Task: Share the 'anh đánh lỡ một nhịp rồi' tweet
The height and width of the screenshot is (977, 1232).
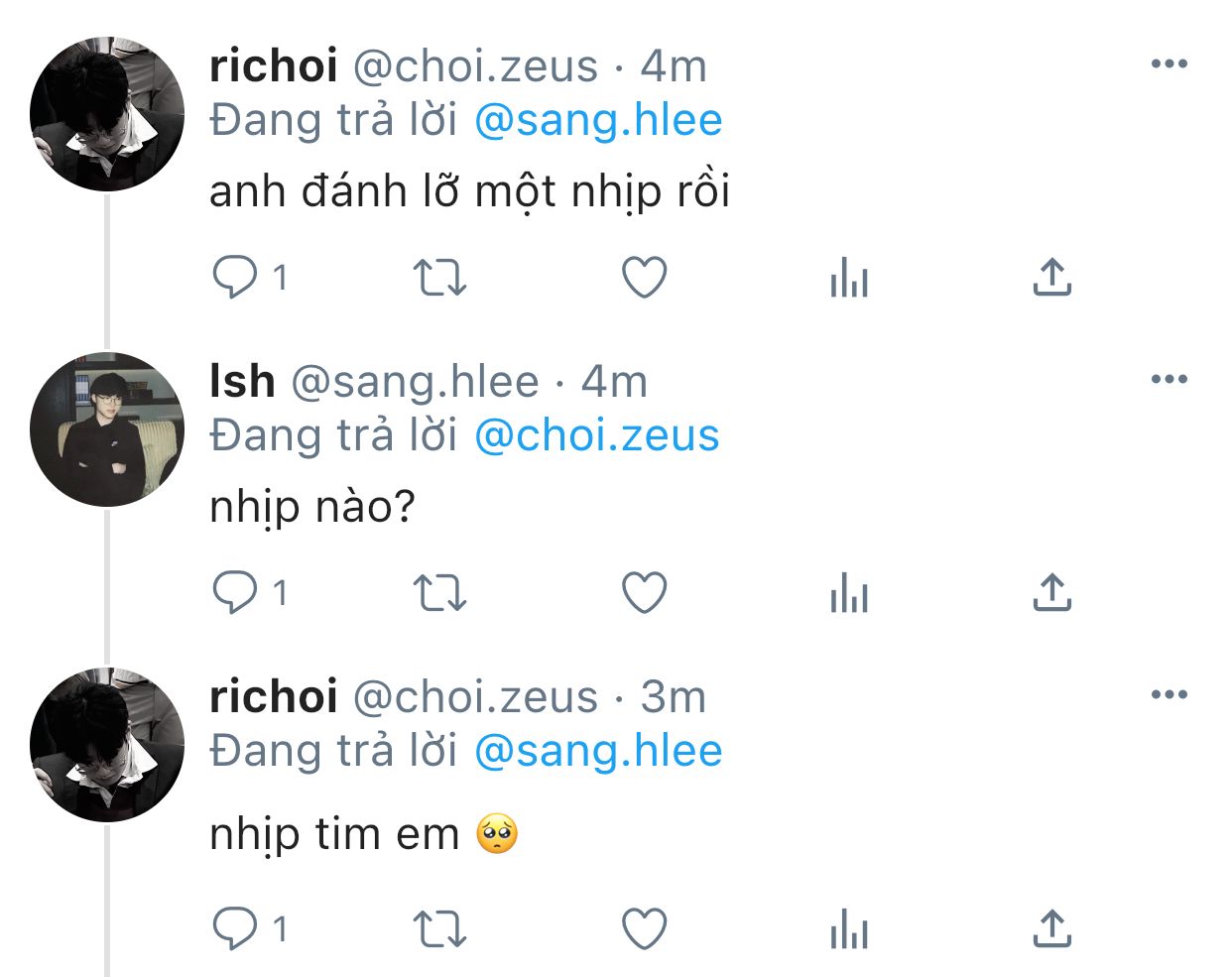Action: [1051, 278]
